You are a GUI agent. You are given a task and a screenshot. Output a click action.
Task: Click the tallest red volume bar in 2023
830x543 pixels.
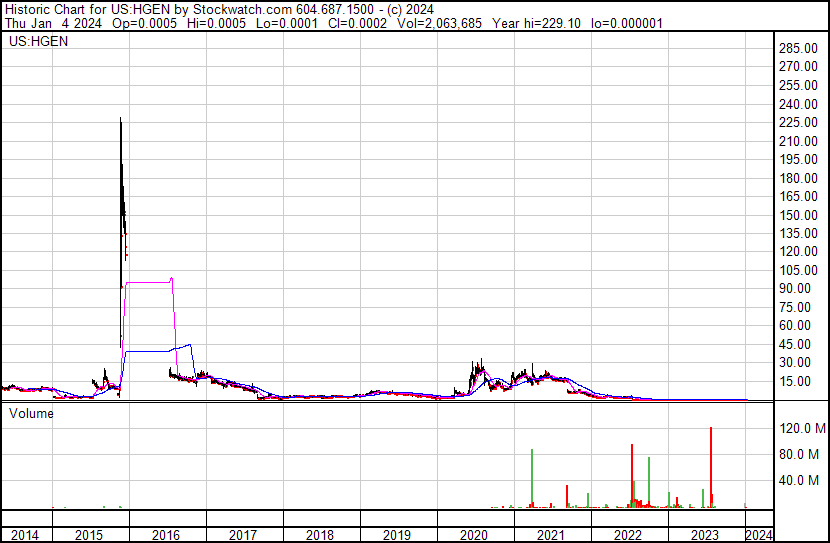click(x=710, y=470)
